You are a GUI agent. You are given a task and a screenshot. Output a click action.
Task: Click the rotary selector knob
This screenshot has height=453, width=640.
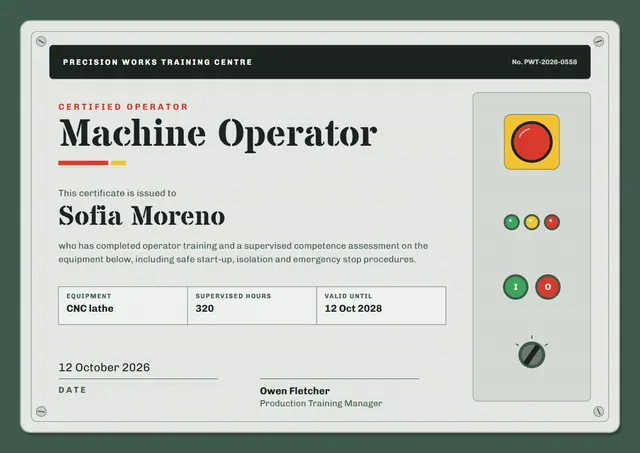click(x=531, y=355)
